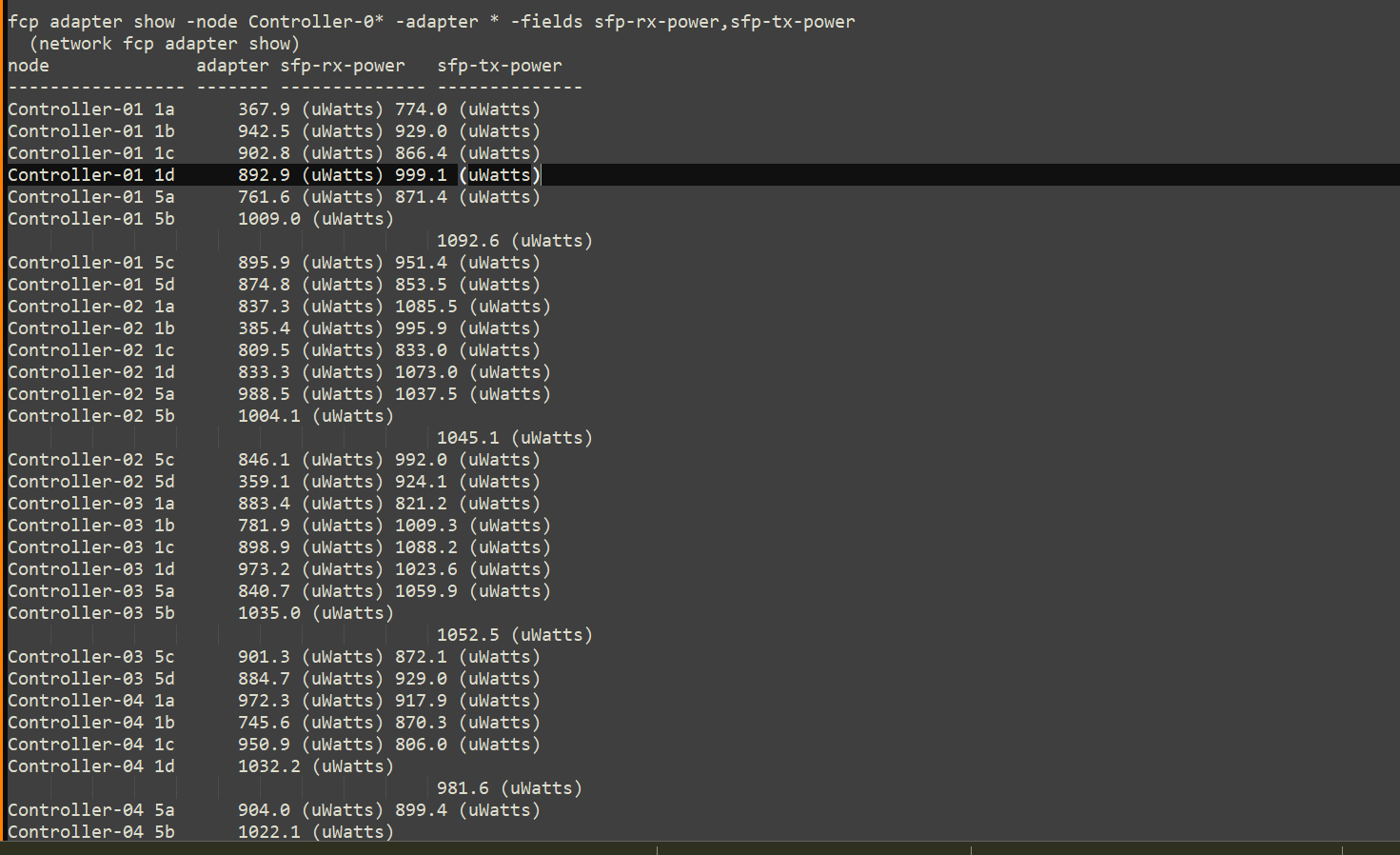Click the Controller-04 1a row label
The height and width of the screenshot is (855, 1400).
(x=90, y=701)
